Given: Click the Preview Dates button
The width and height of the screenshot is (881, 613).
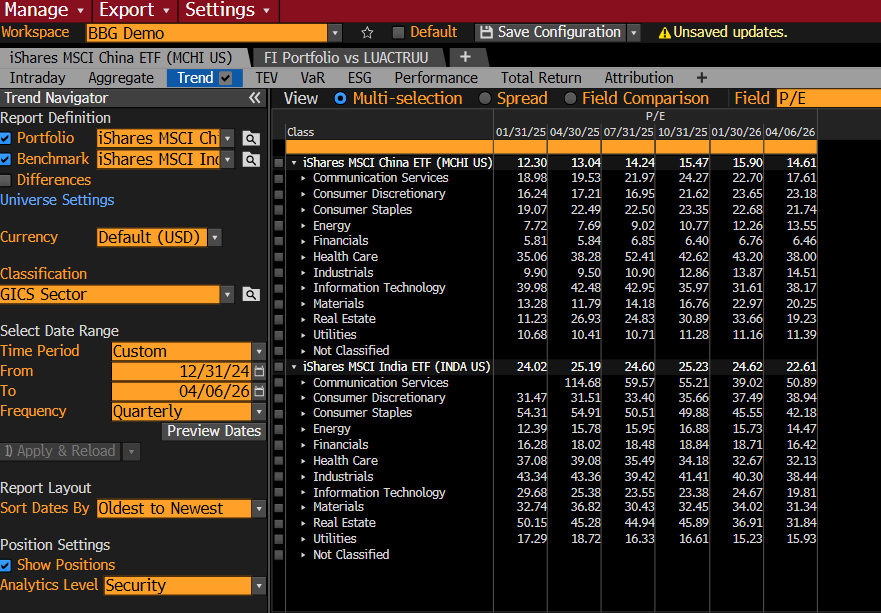Looking at the screenshot, I should coord(214,432).
